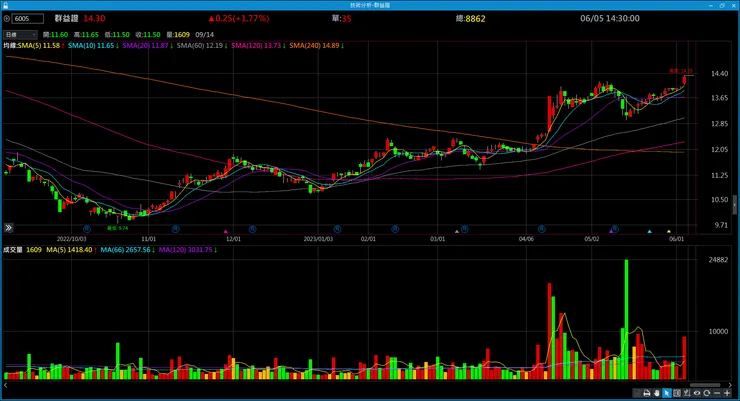
Task: Minimize the chart window
Action: pyautogui.click(x=711, y=5)
